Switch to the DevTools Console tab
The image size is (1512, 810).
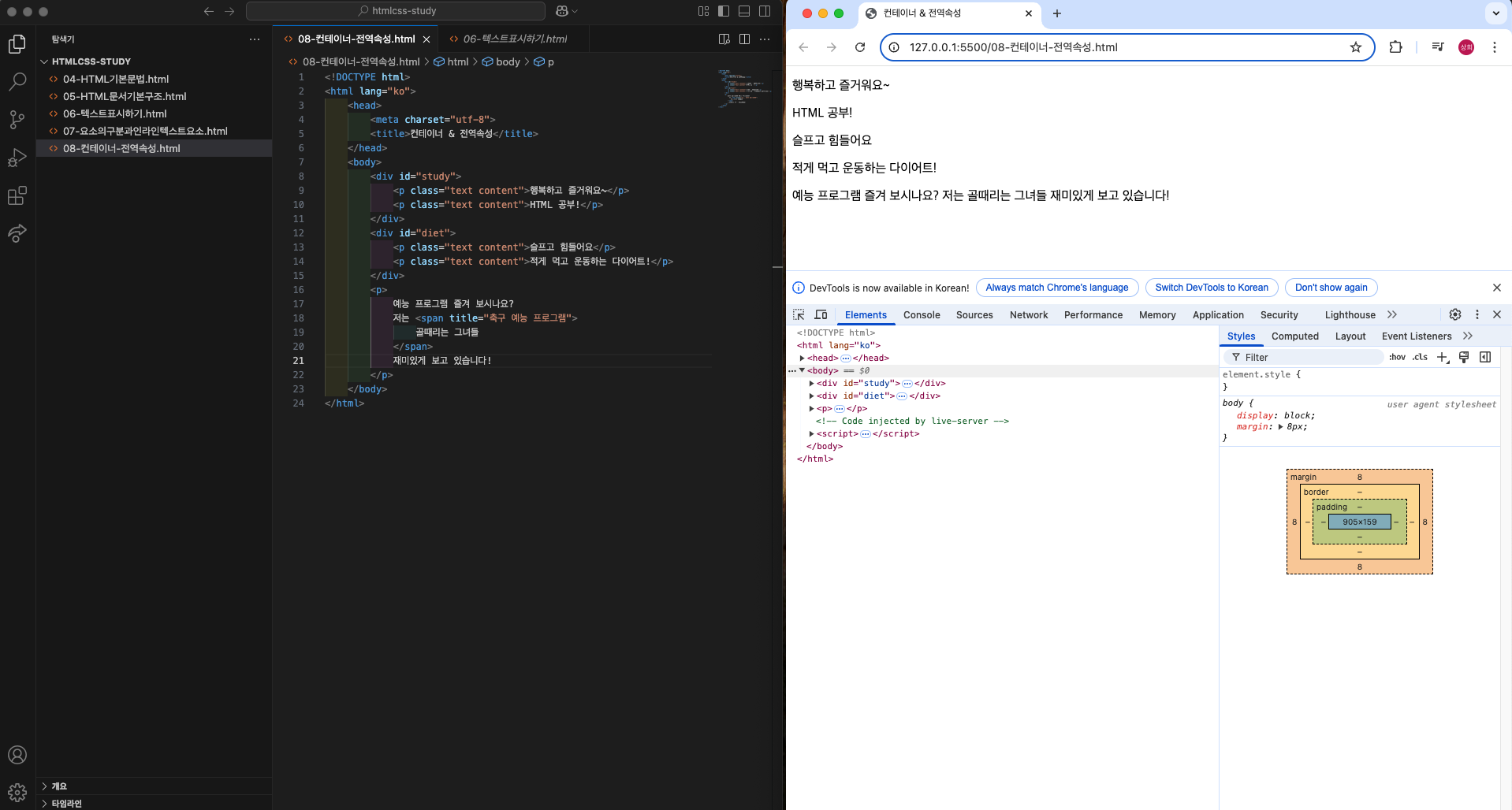pos(922,314)
